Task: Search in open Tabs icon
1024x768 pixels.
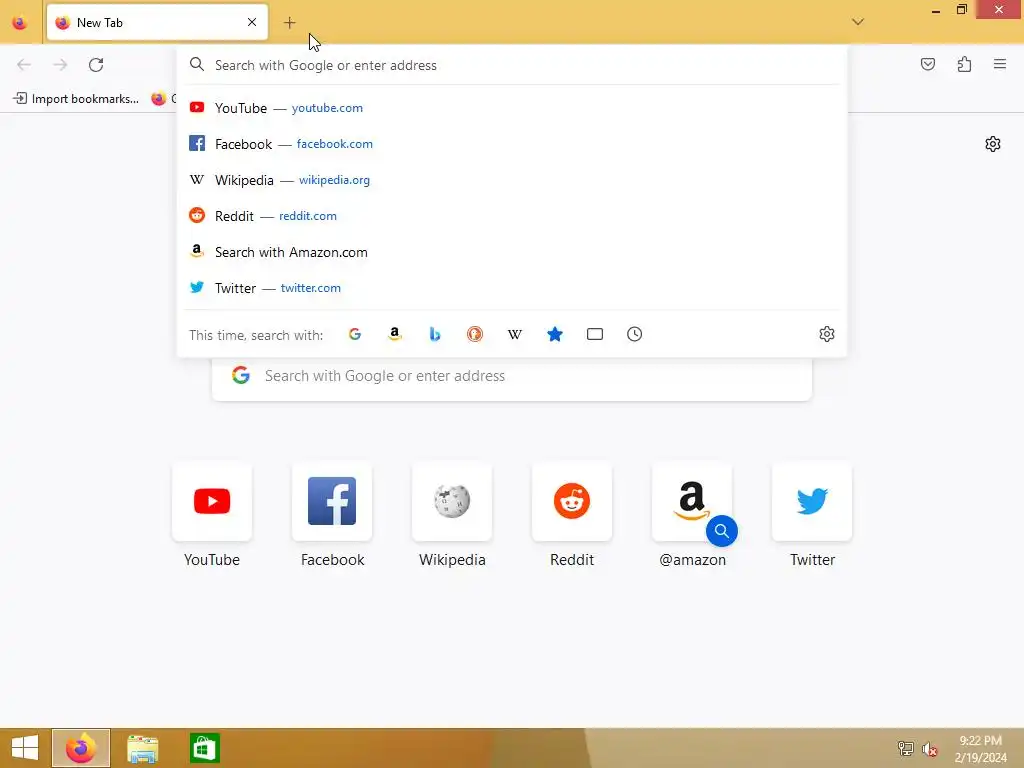Action: [594, 334]
